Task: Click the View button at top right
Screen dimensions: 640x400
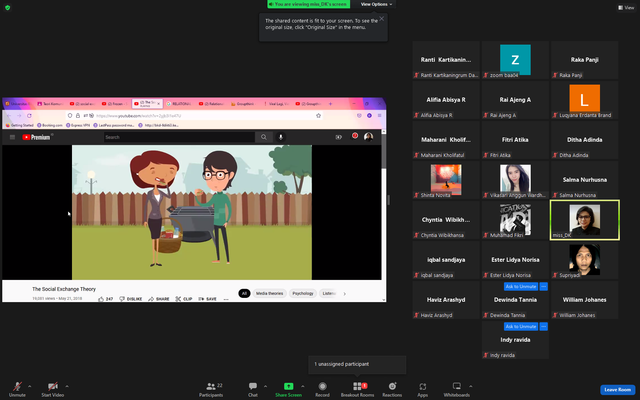Action: 626,7
